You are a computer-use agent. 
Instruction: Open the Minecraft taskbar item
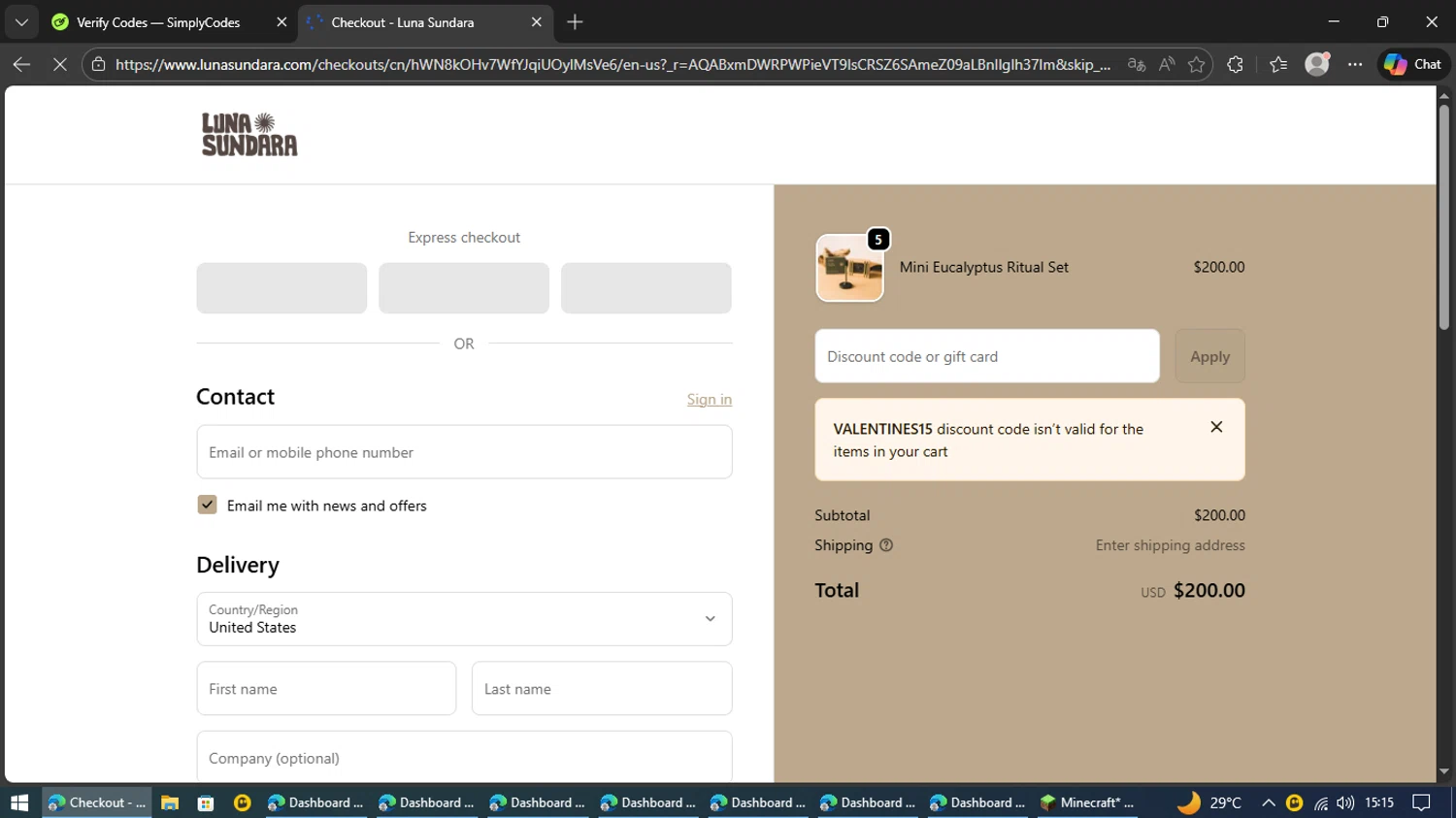click(x=1087, y=802)
